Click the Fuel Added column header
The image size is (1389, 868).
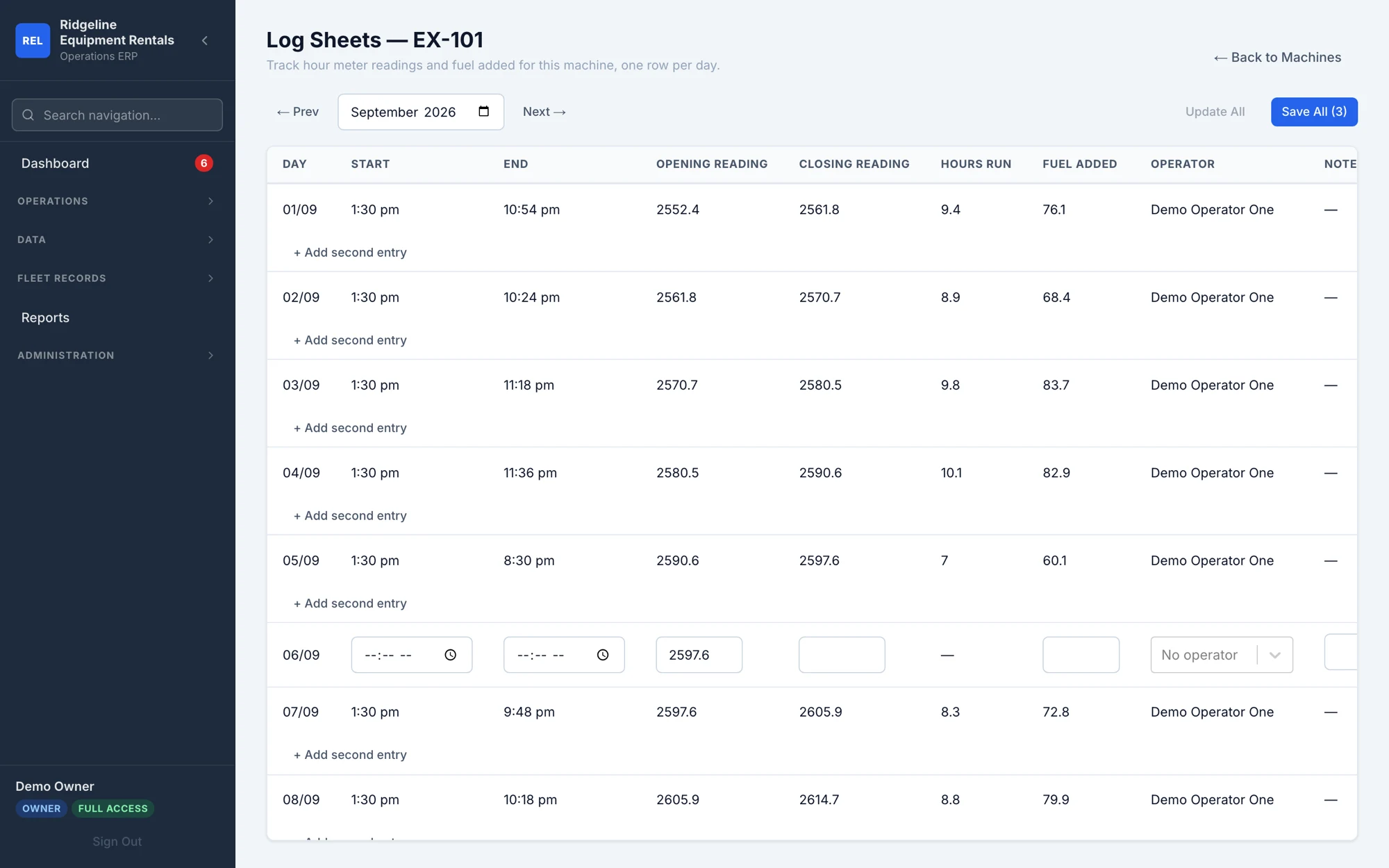1079,164
